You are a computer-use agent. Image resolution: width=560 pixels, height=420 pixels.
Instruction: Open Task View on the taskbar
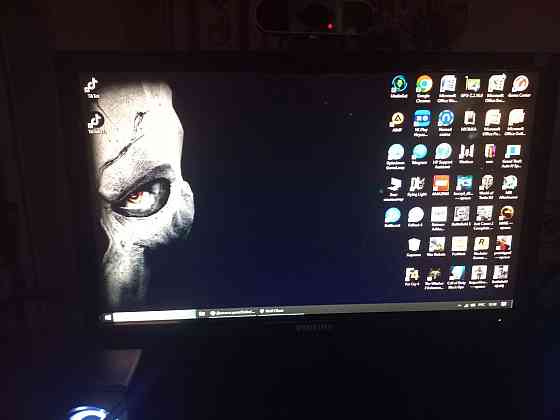click(202, 314)
